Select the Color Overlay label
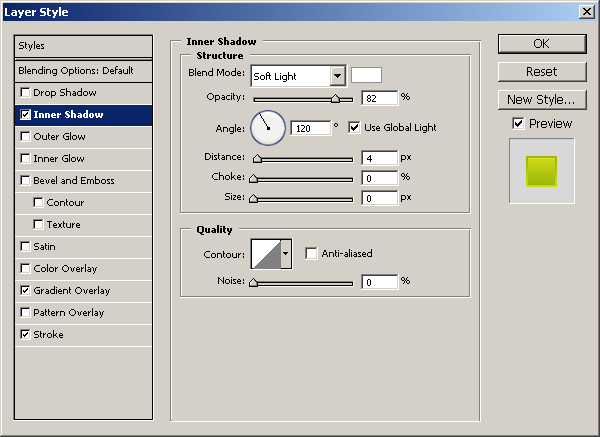Screen dimensions: 600x437 (65, 269)
